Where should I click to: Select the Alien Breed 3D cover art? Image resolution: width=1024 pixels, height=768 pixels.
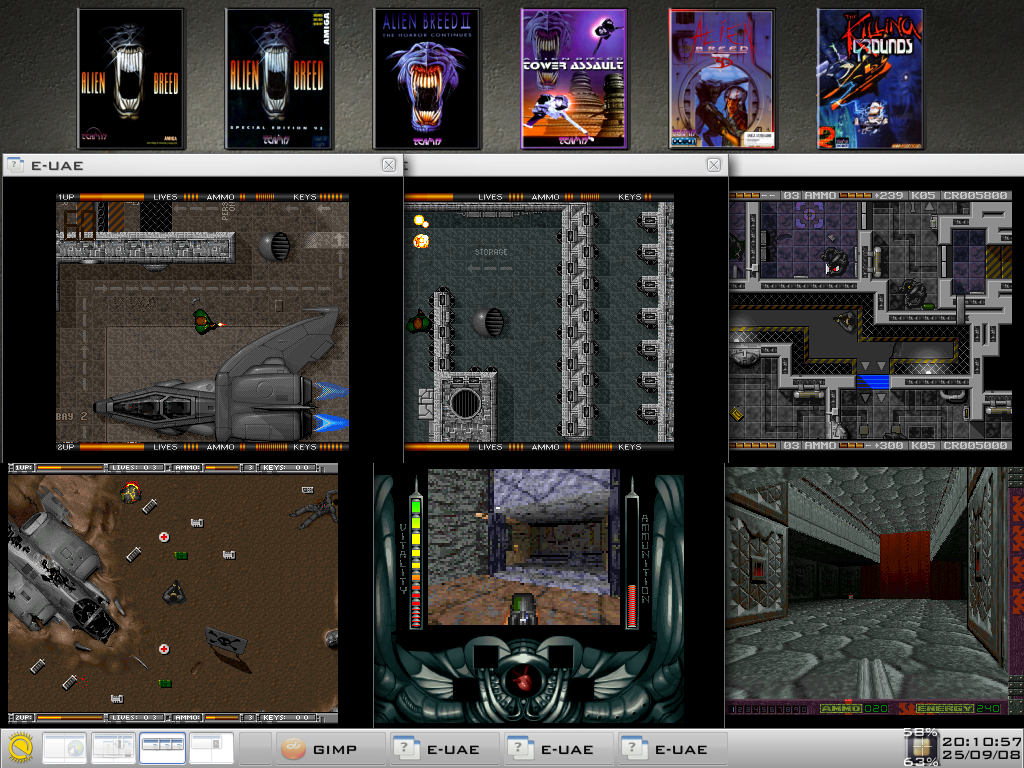pyautogui.click(x=722, y=79)
